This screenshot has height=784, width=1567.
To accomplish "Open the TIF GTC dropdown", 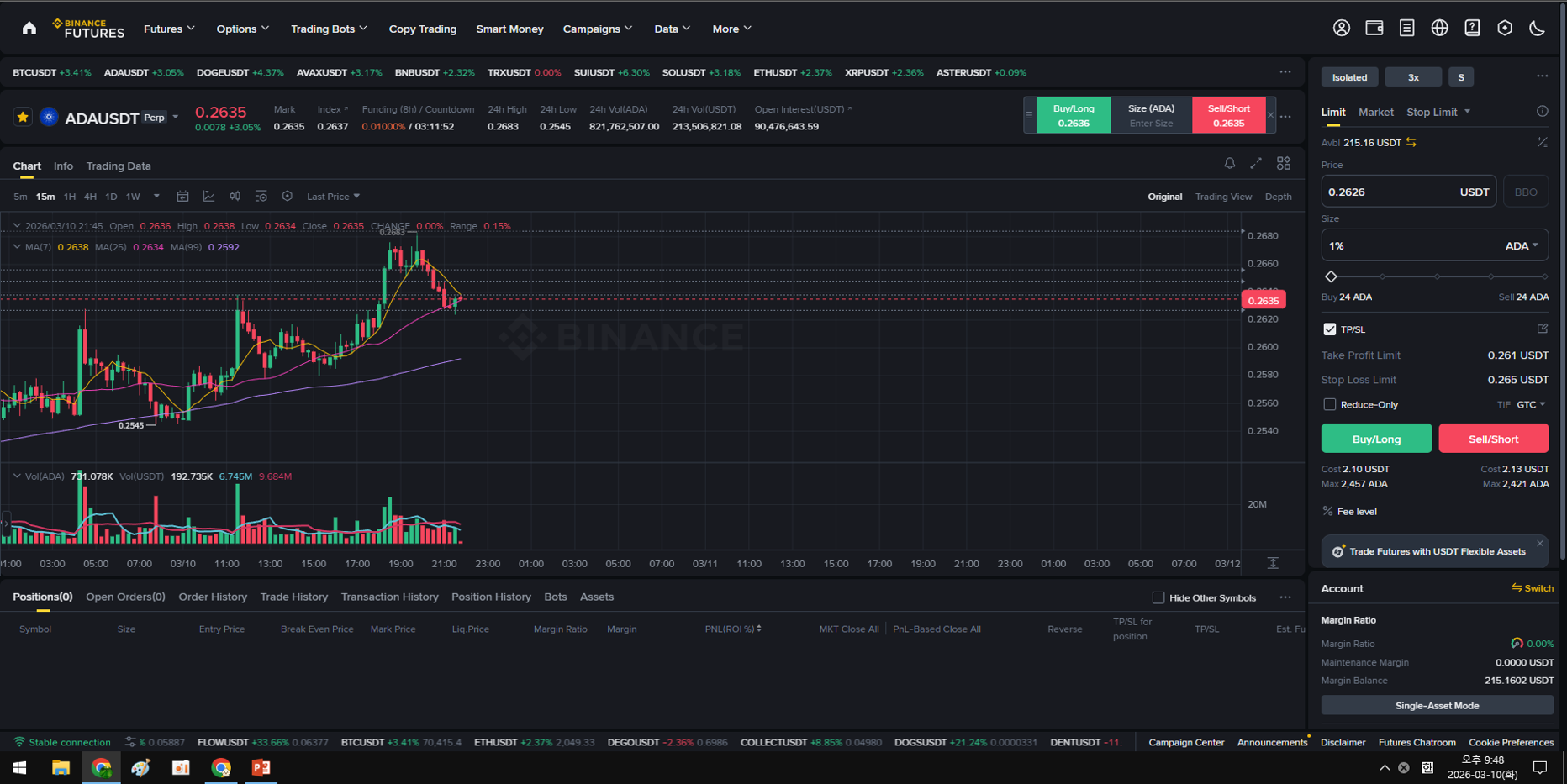I will 1531,404.
